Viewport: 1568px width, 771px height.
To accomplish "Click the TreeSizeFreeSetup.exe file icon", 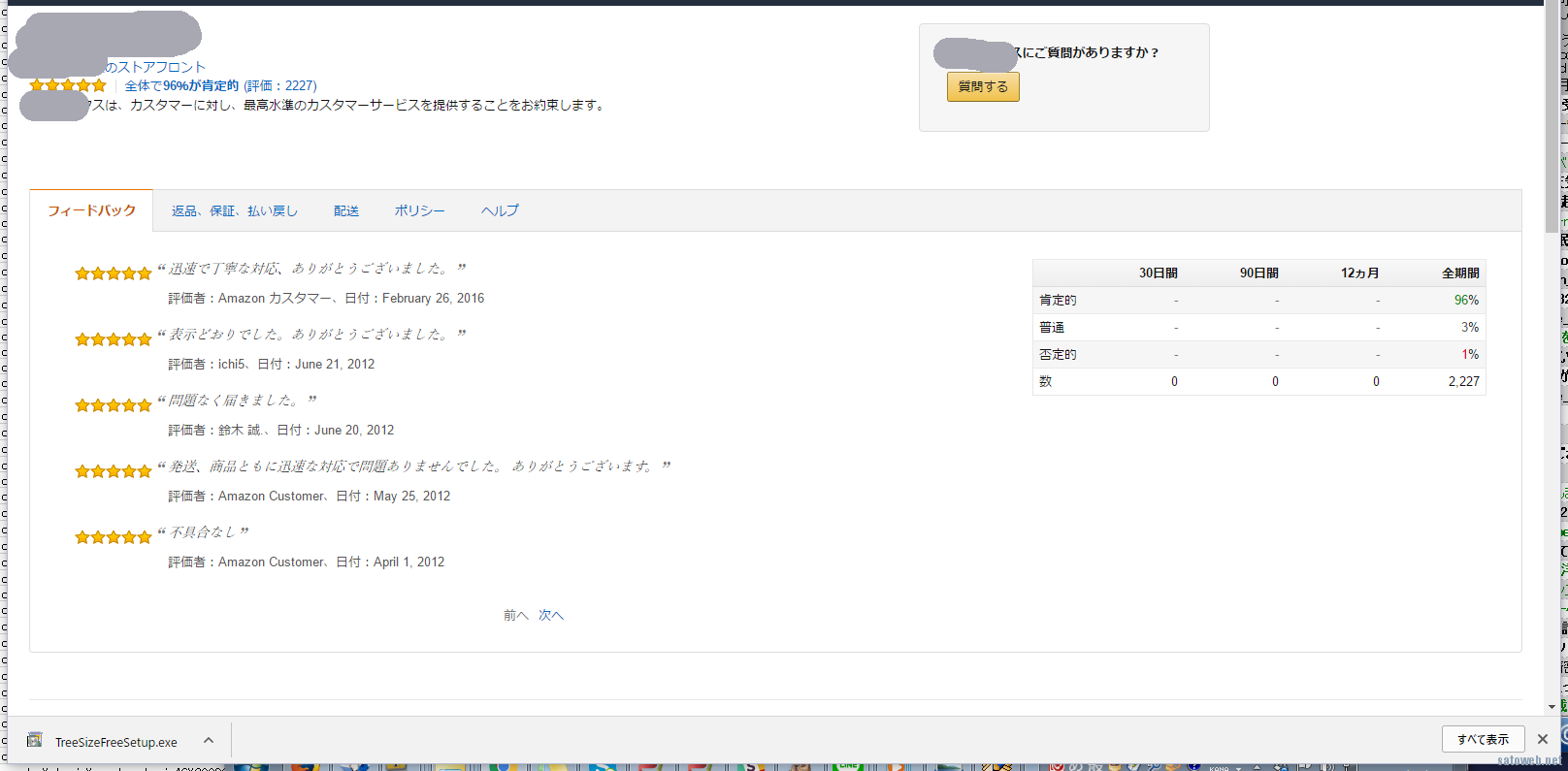I will coord(35,740).
